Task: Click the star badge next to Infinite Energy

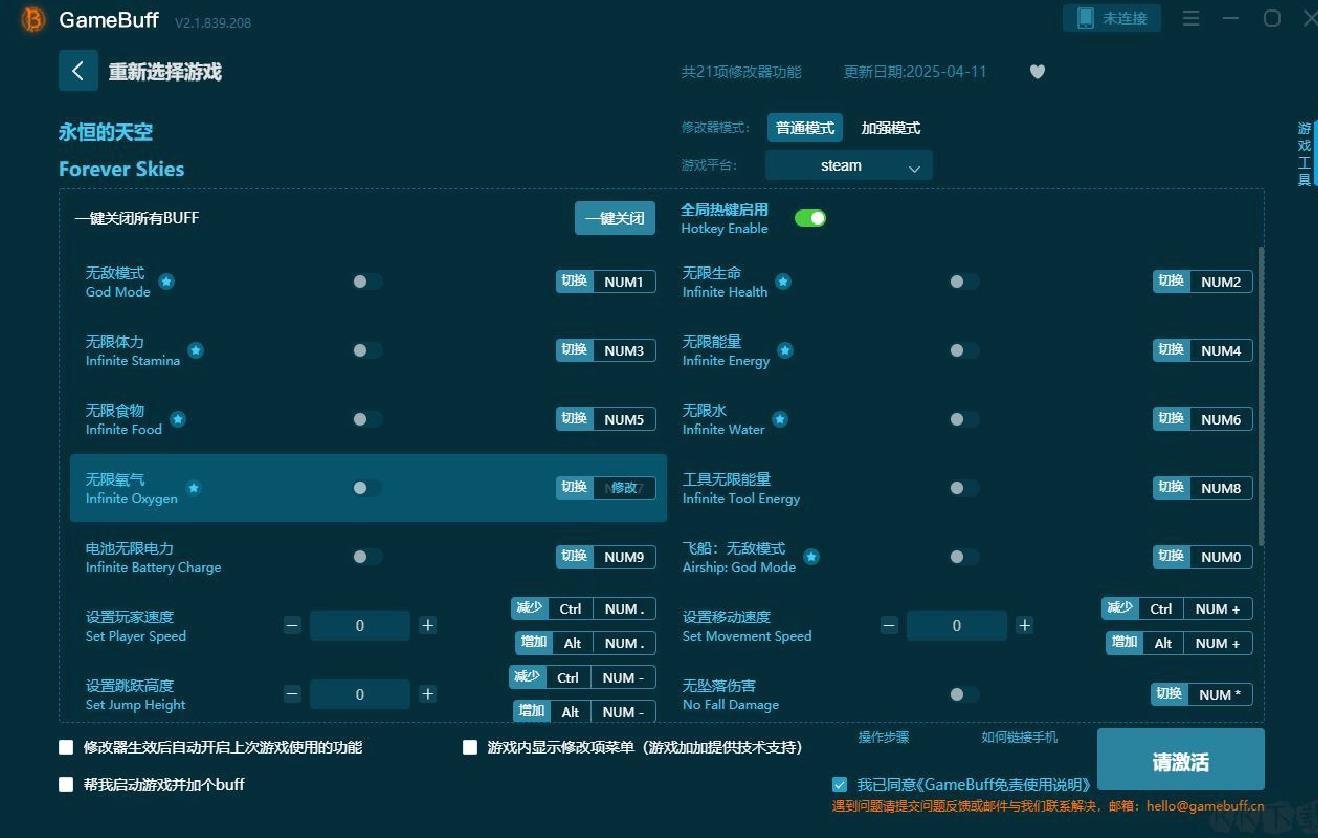Action: click(786, 351)
